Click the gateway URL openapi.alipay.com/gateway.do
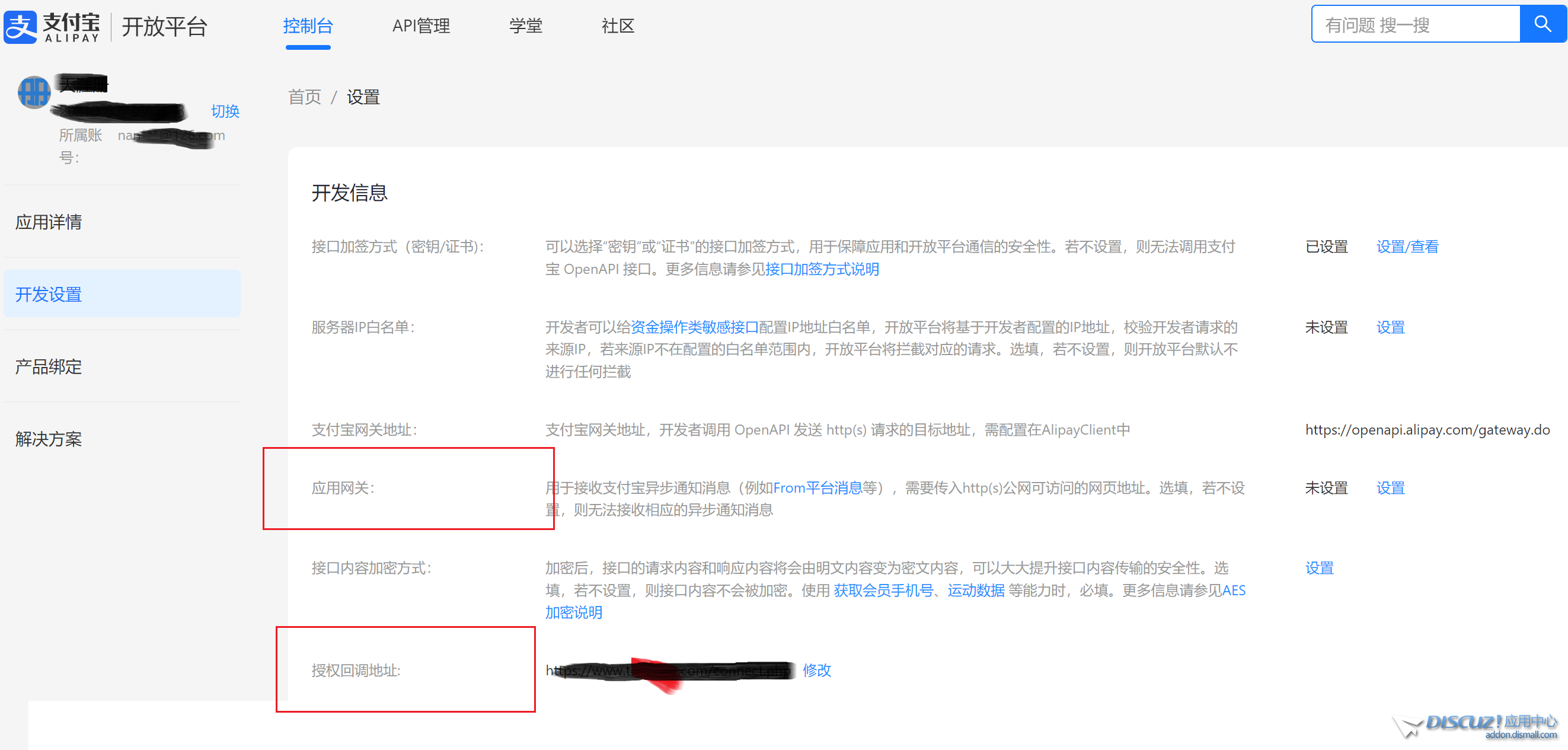The image size is (1568, 750). click(x=1428, y=430)
